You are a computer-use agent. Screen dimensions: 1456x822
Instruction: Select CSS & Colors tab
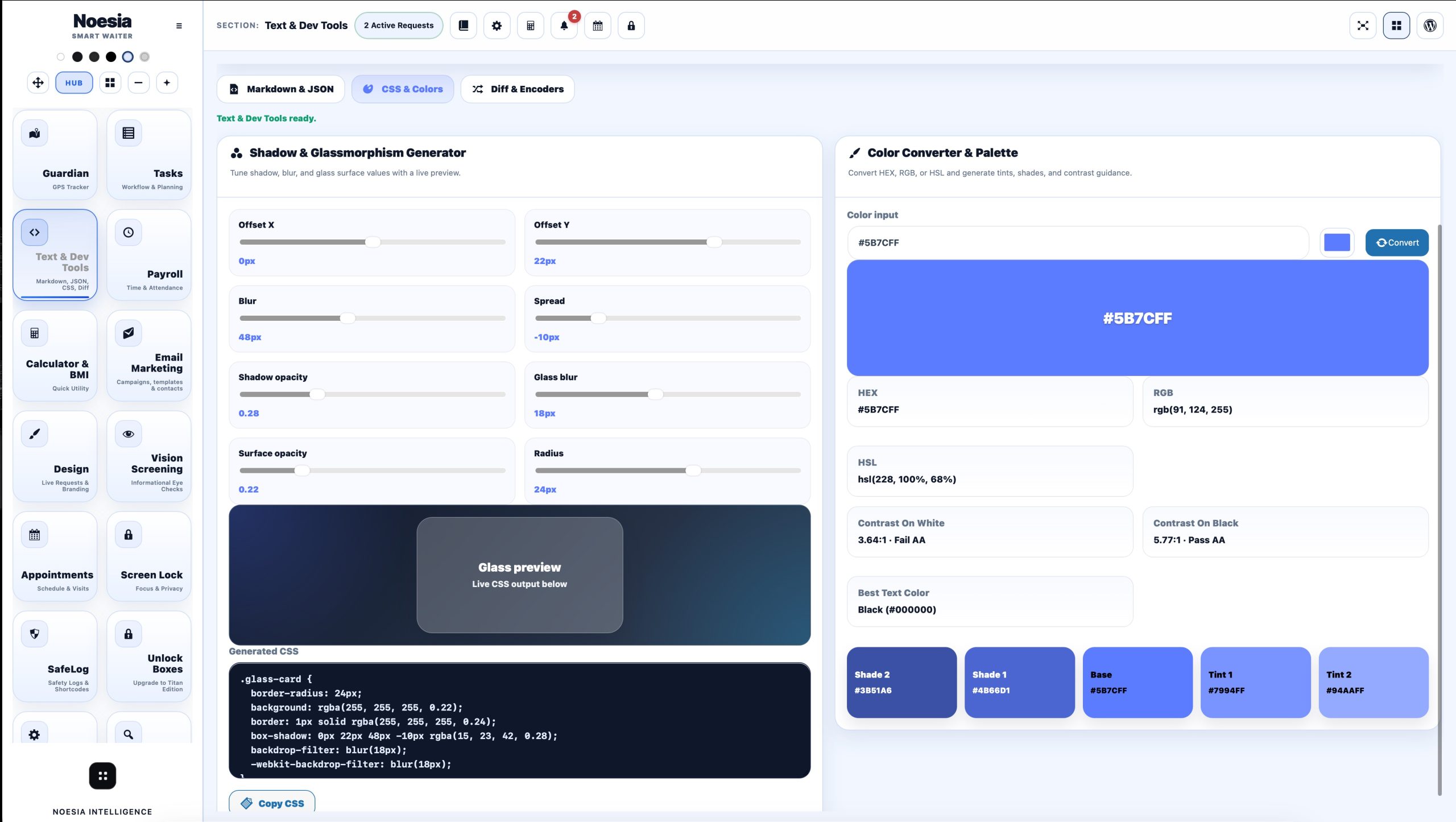403,89
